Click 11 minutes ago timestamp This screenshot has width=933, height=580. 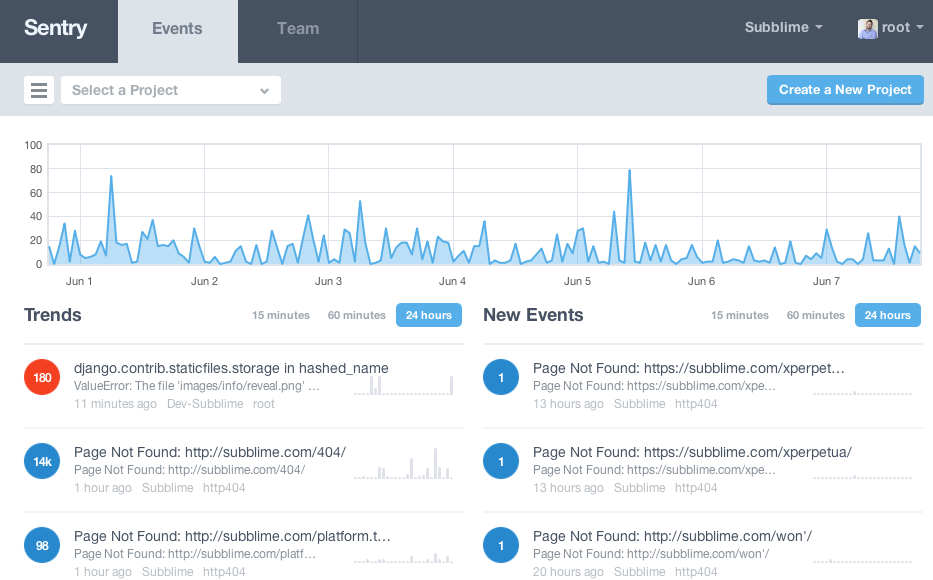pos(115,404)
